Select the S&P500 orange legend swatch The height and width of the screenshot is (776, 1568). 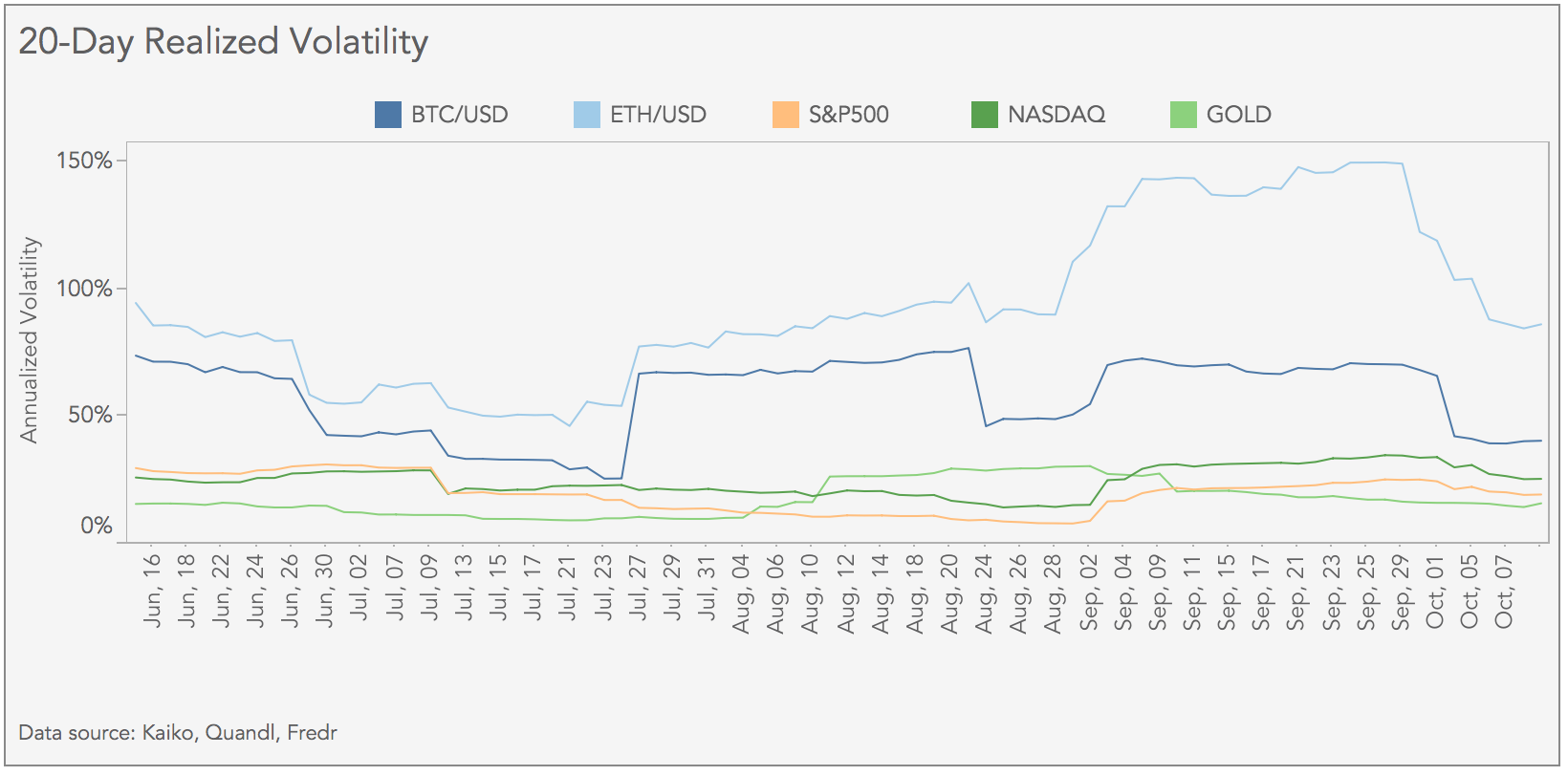(x=785, y=115)
